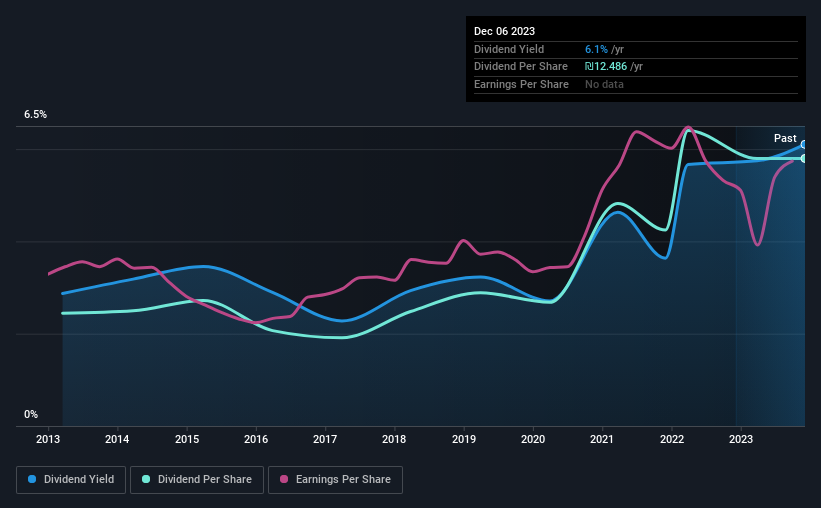Click the 0% y-axis label
Viewport: 821px width, 508px height.
[x=31, y=414]
